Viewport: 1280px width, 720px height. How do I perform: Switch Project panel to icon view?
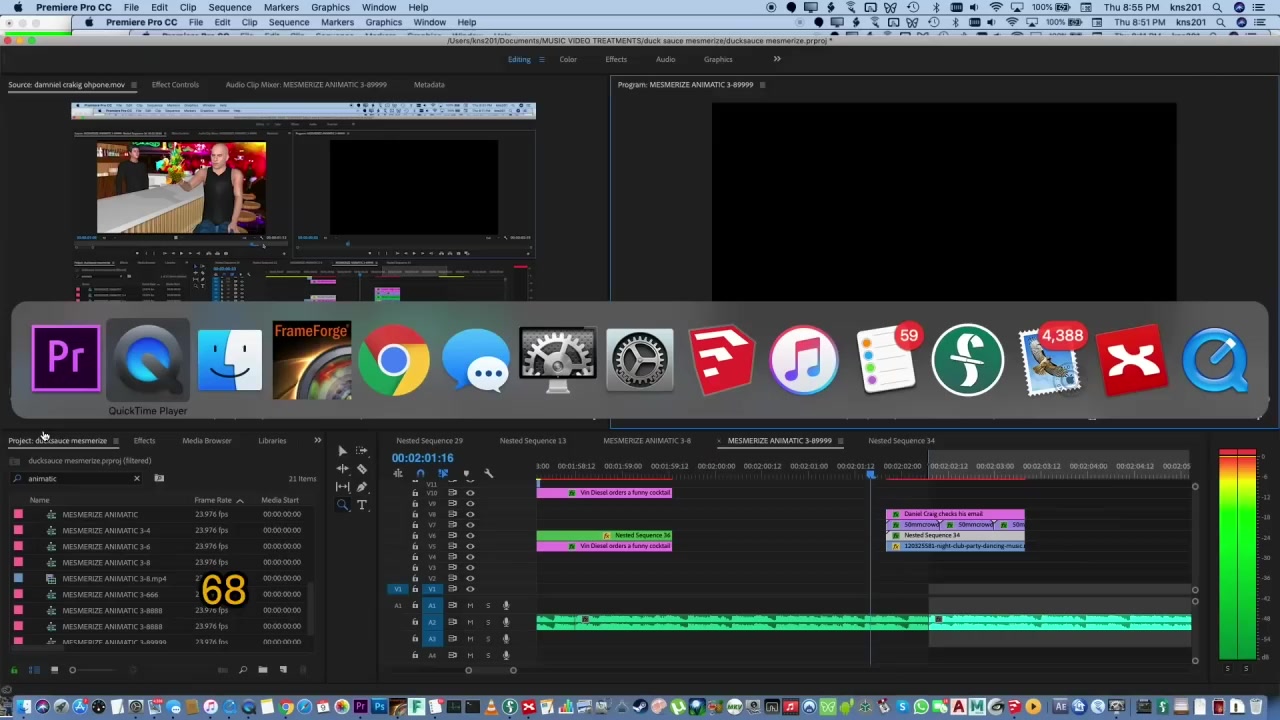(x=54, y=670)
